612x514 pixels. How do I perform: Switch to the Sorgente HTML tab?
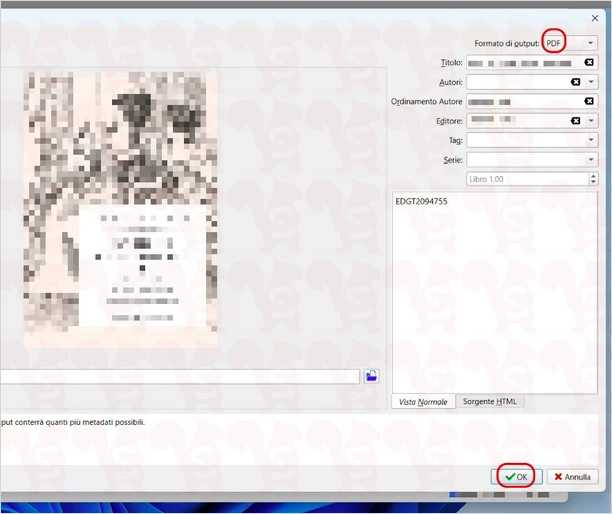489,401
